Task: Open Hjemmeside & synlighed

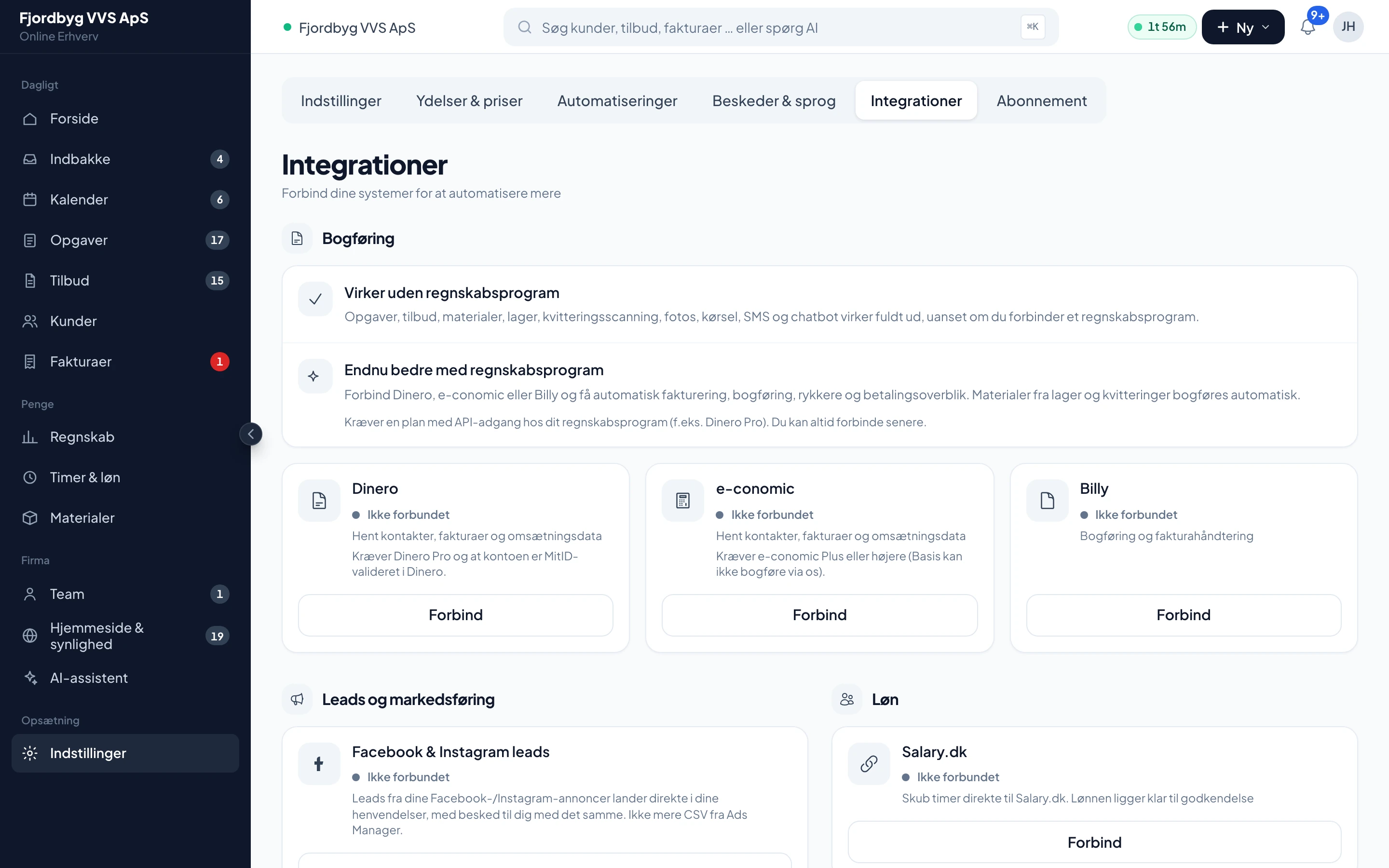Action: tap(125, 636)
